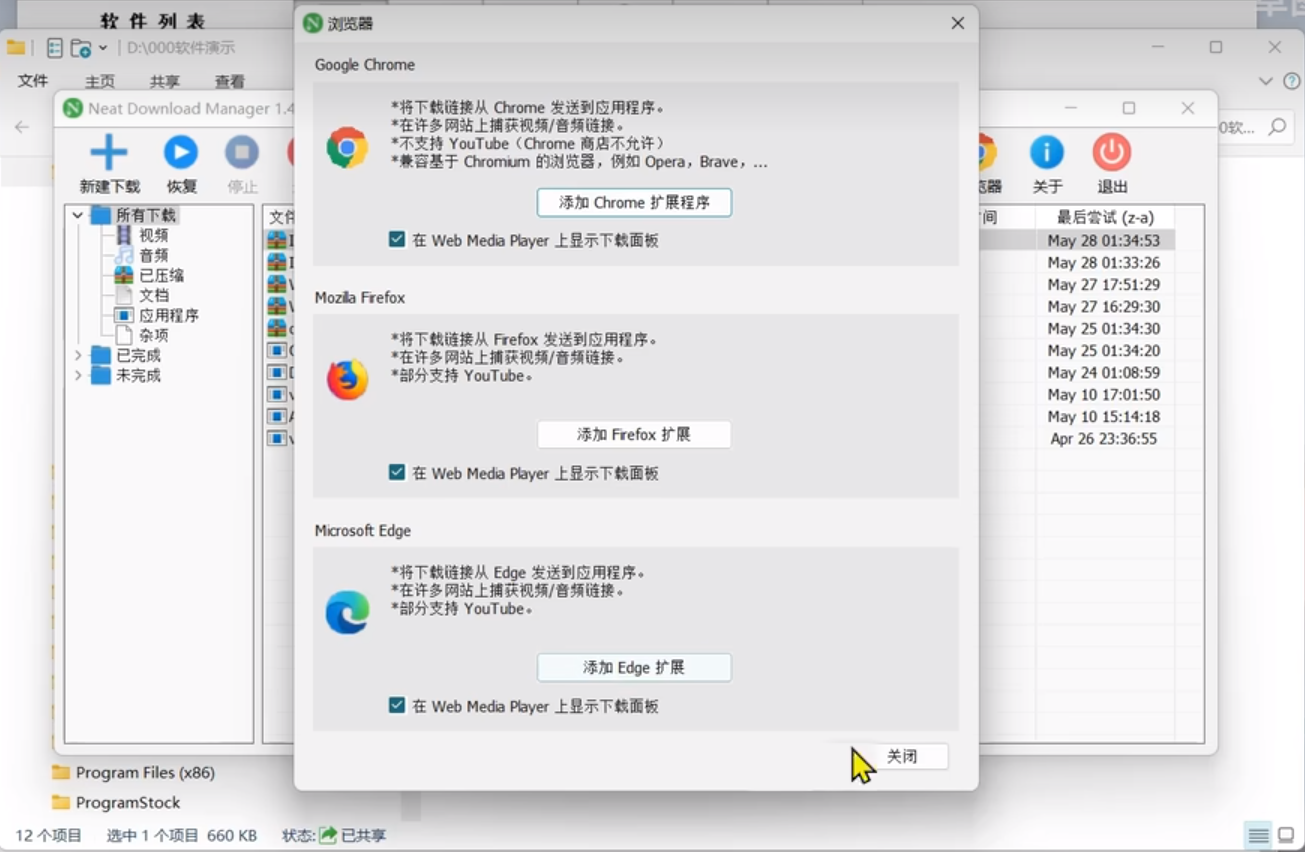Toggle Firefox Web Media Player panel checkbox
The height and width of the screenshot is (852, 1305).
coord(397,473)
